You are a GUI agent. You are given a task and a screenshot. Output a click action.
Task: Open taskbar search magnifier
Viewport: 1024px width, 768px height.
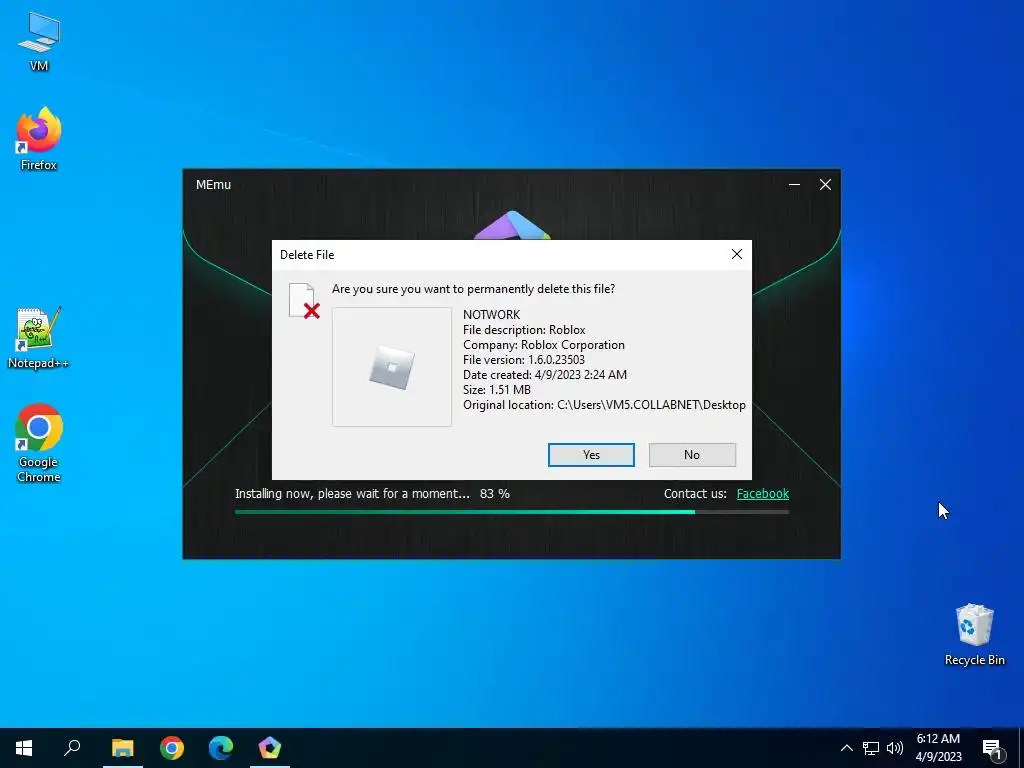click(72, 748)
